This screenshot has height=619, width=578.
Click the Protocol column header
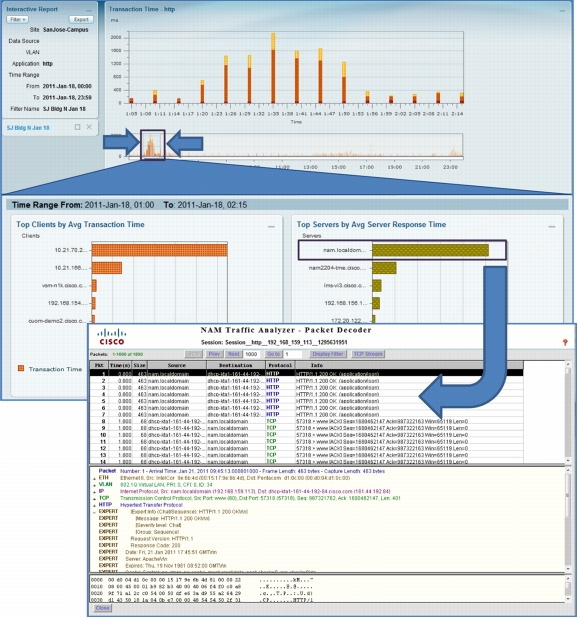click(280, 365)
